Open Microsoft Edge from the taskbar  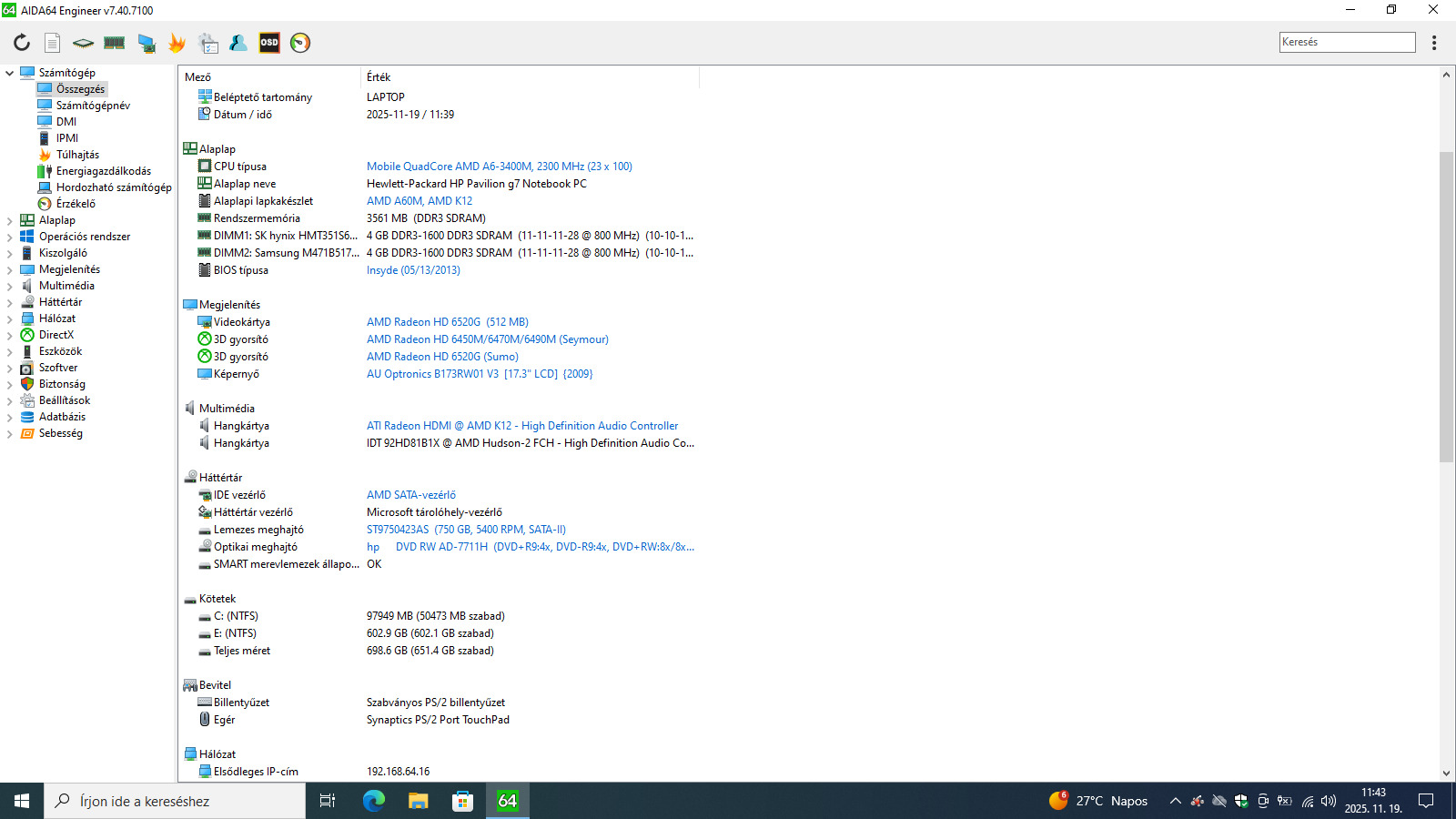tap(374, 801)
